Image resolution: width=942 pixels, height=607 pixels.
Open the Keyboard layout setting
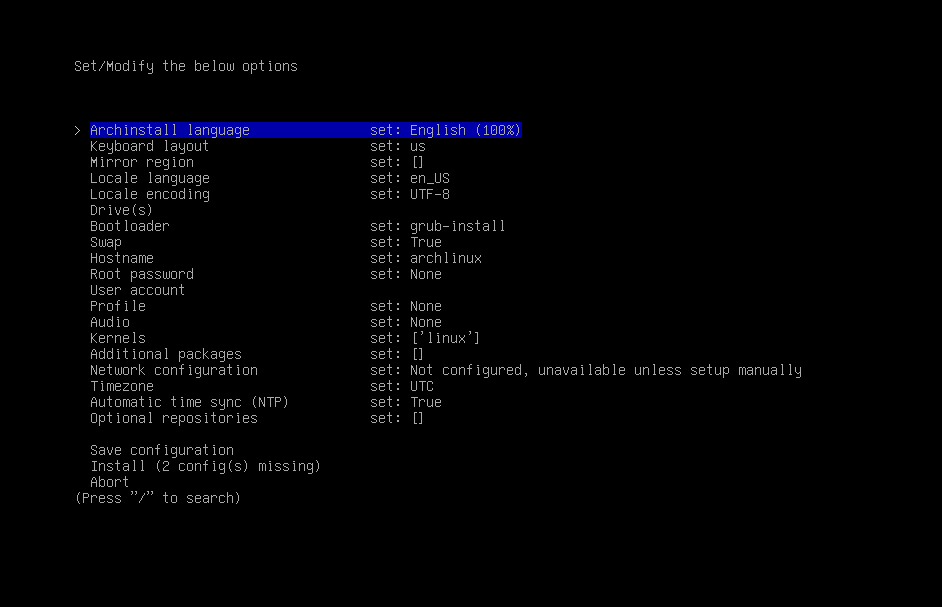pos(150,146)
